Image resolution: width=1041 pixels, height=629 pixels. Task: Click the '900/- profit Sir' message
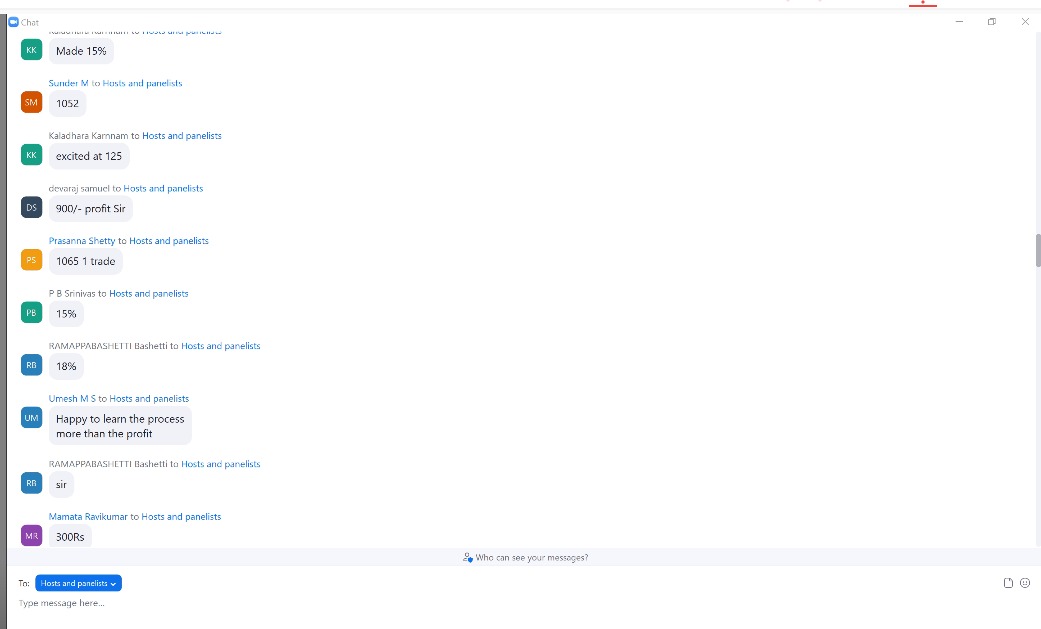[x=91, y=208]
